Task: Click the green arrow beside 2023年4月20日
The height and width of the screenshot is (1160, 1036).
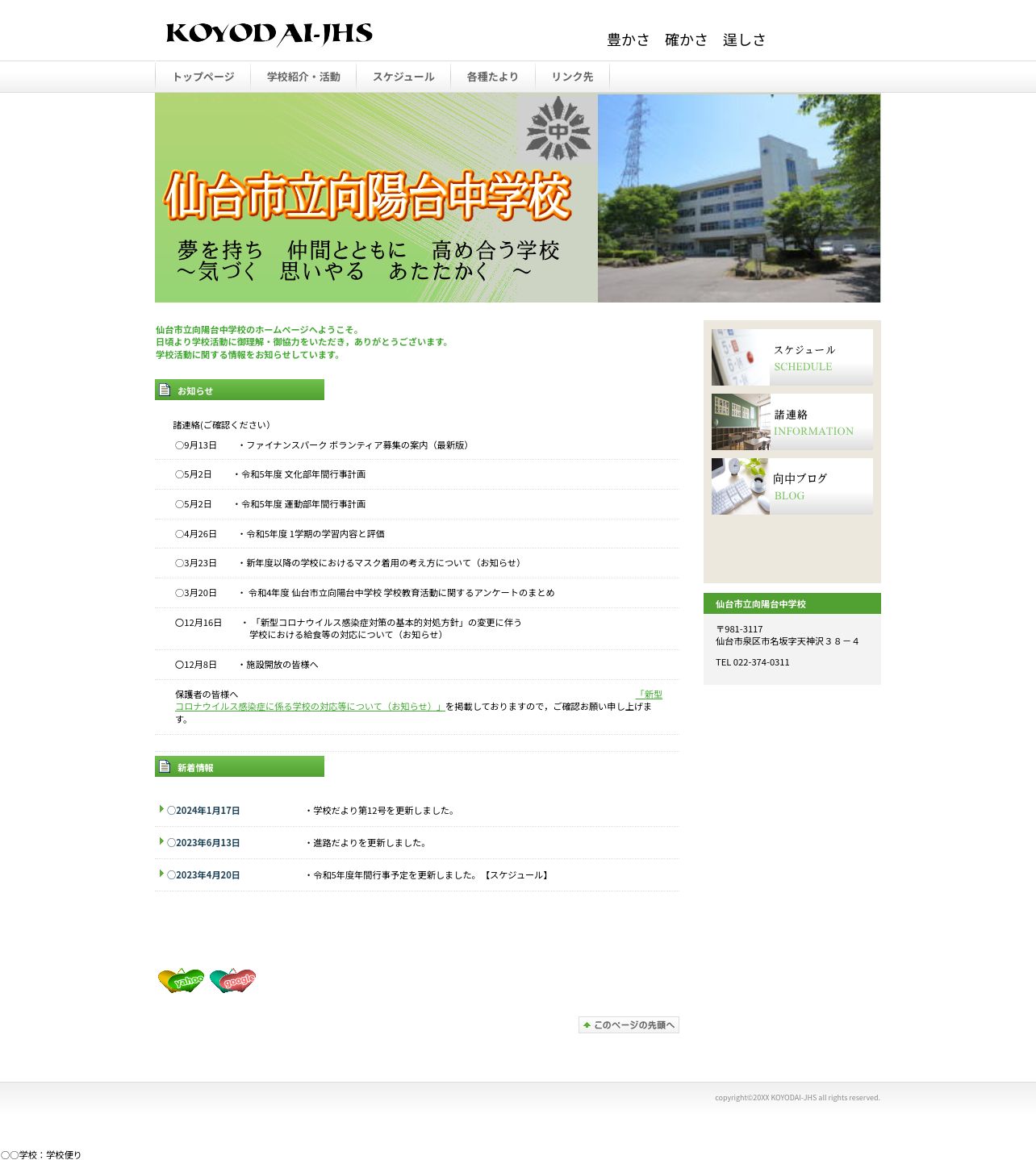Action: click(x=161, y=874)
